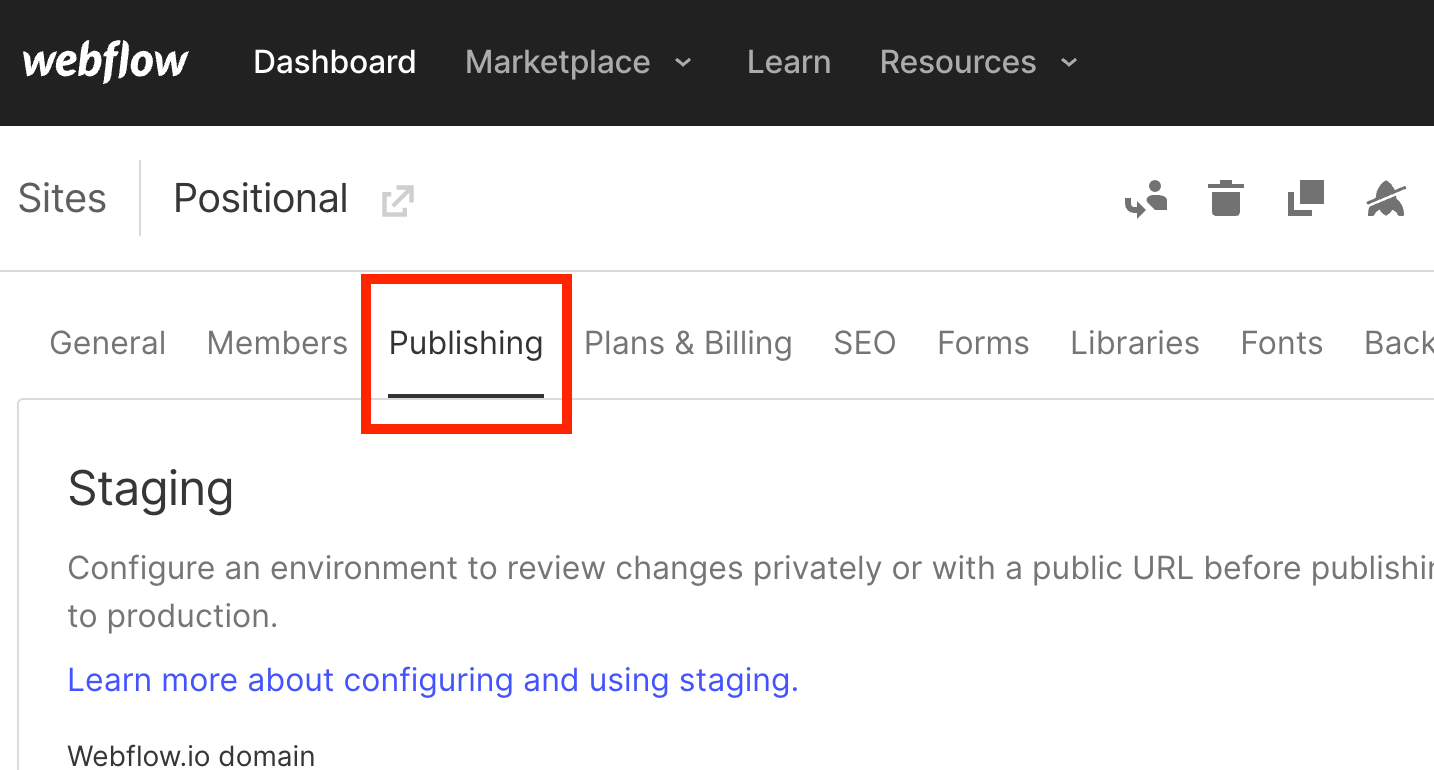View the Plans & Billing tab

click(x=688, y=343)
